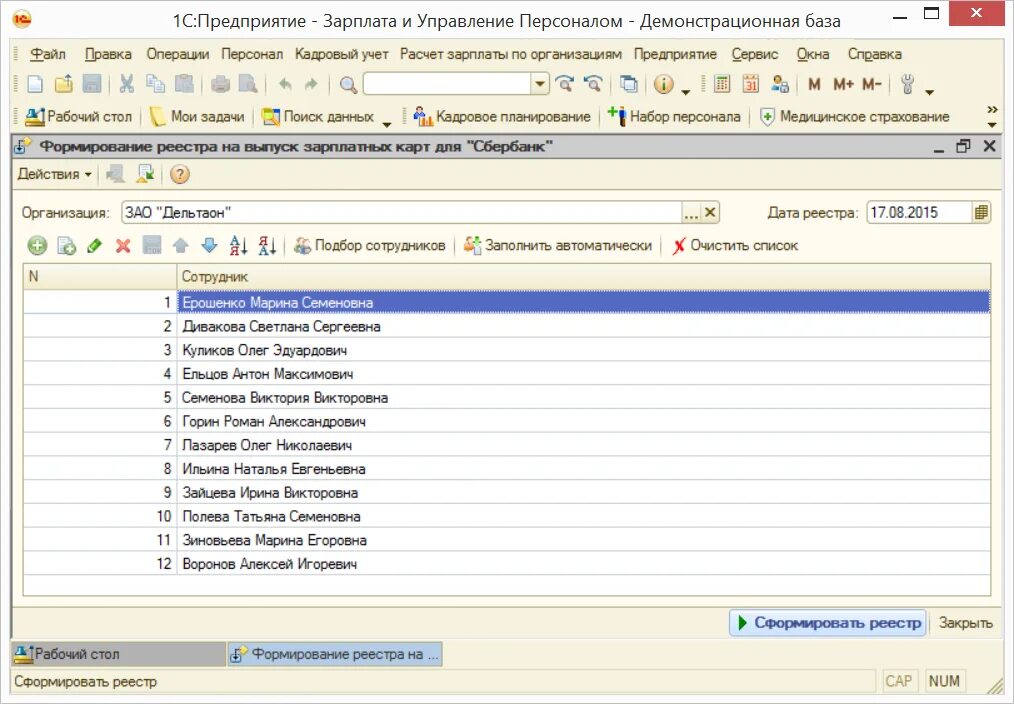Click the M- memory button
Viewport: 1014px width, 704px height.
pyautogui.click(x=872, y=84)
